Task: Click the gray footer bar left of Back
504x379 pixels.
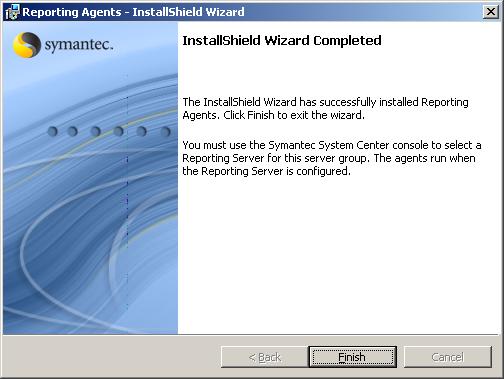Action: [x=112, y=357]
